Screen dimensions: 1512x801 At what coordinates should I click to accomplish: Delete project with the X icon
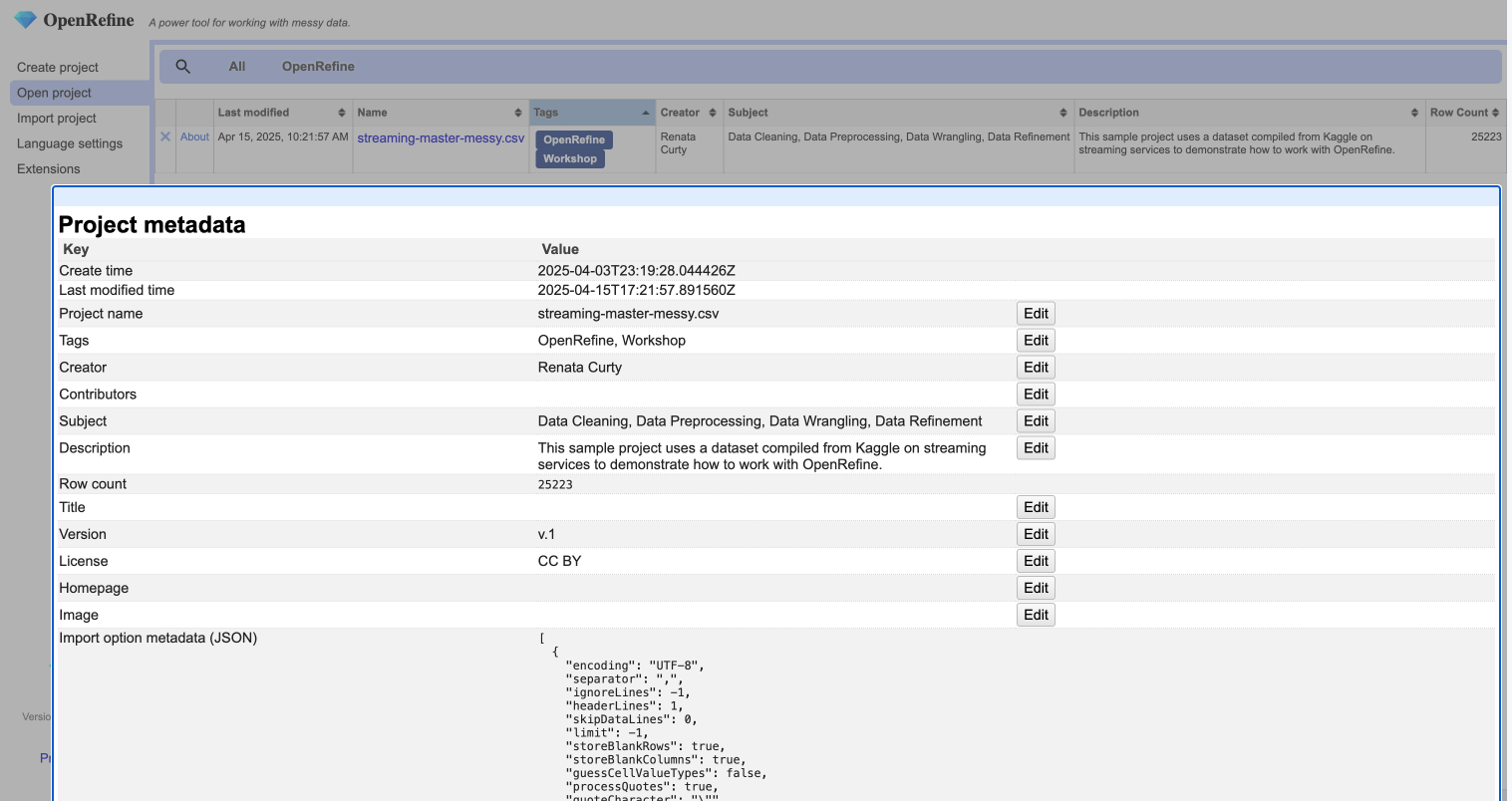(165, 136)
